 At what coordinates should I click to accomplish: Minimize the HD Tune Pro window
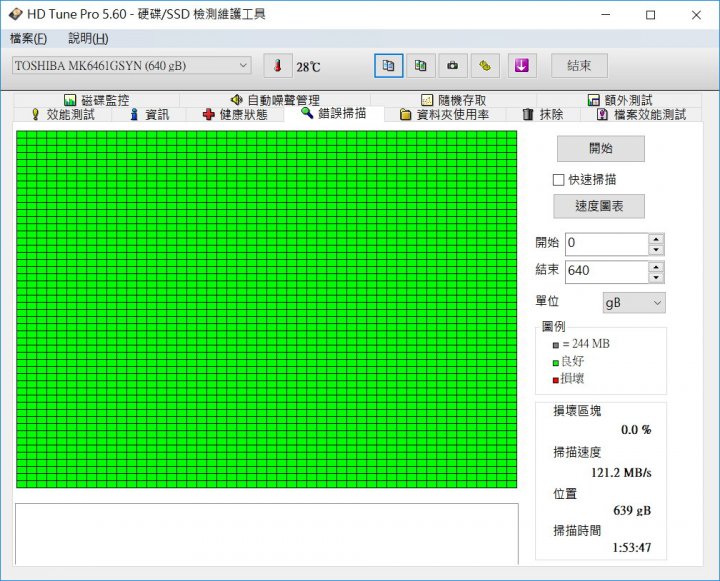pos(606,15)
